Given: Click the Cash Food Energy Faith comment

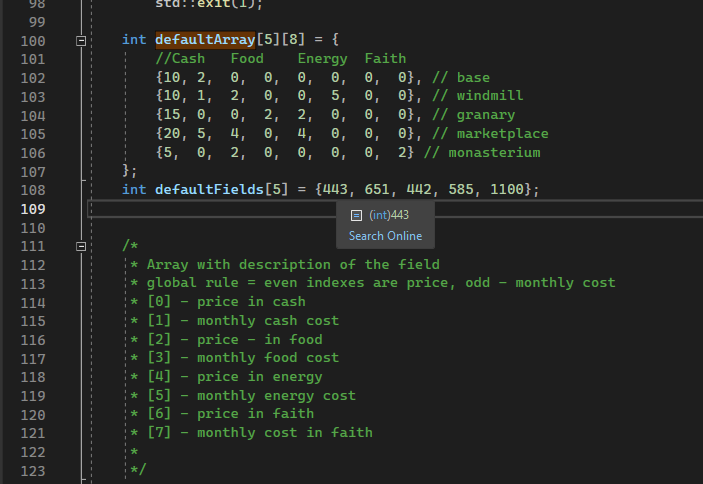Looking at the screenshot, I should click(280, 59).
